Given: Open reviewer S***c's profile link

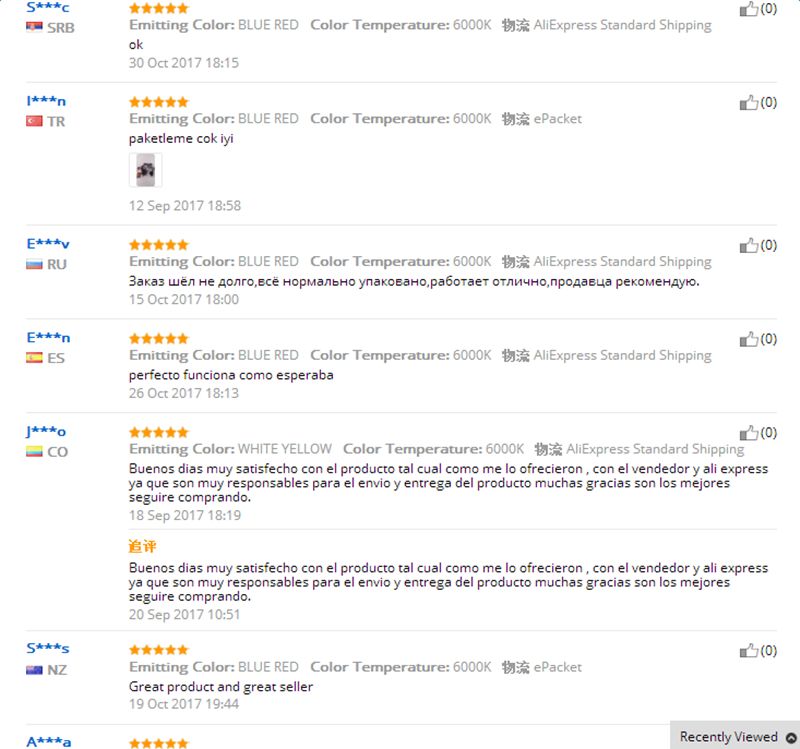Looking at the screenshot, I should [x=47, y=8].
